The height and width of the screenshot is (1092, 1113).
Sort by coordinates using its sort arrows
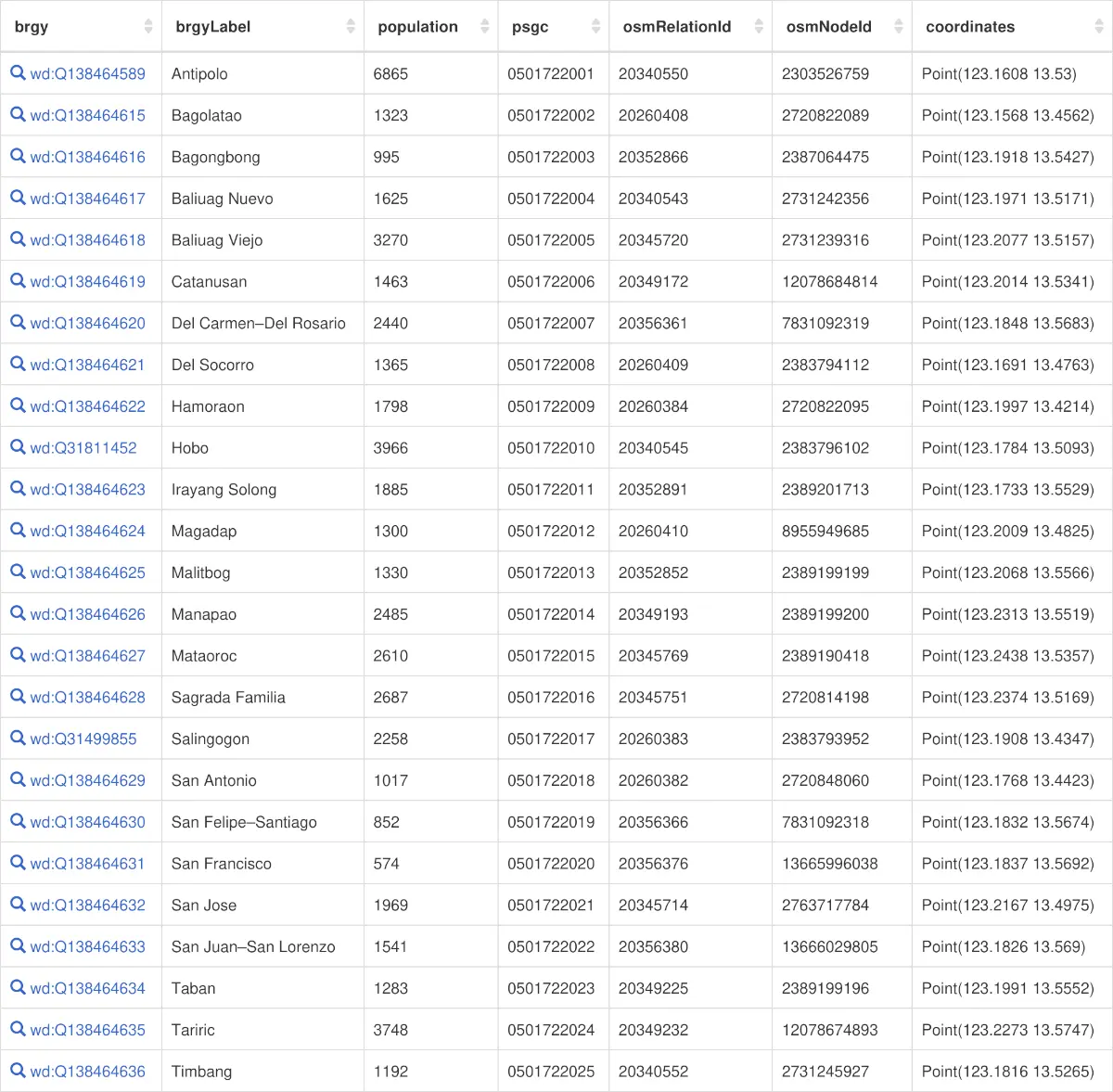(x=1099, y=27)
